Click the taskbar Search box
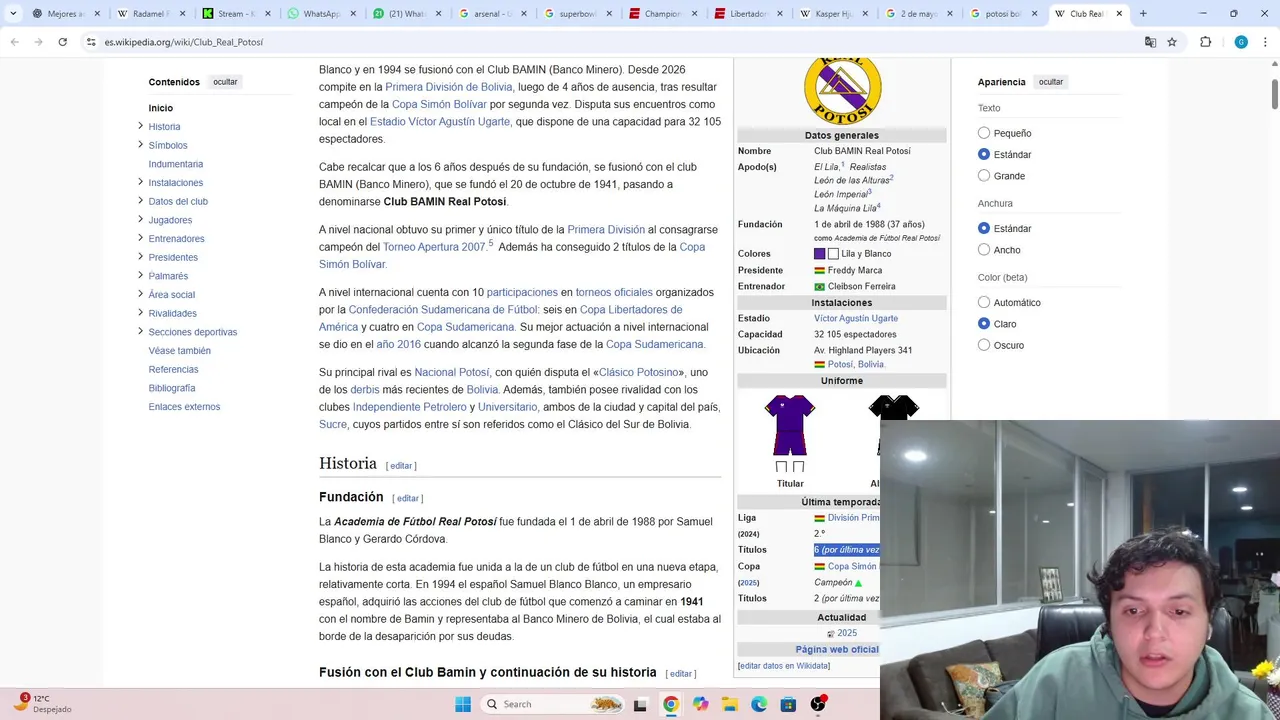 pos(555,704)
